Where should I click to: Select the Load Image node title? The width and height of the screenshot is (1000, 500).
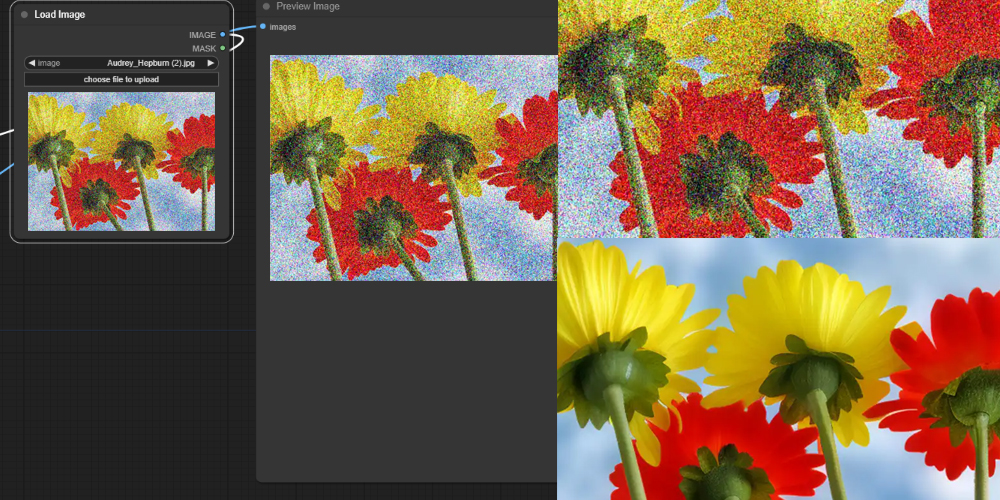(59, 15)
